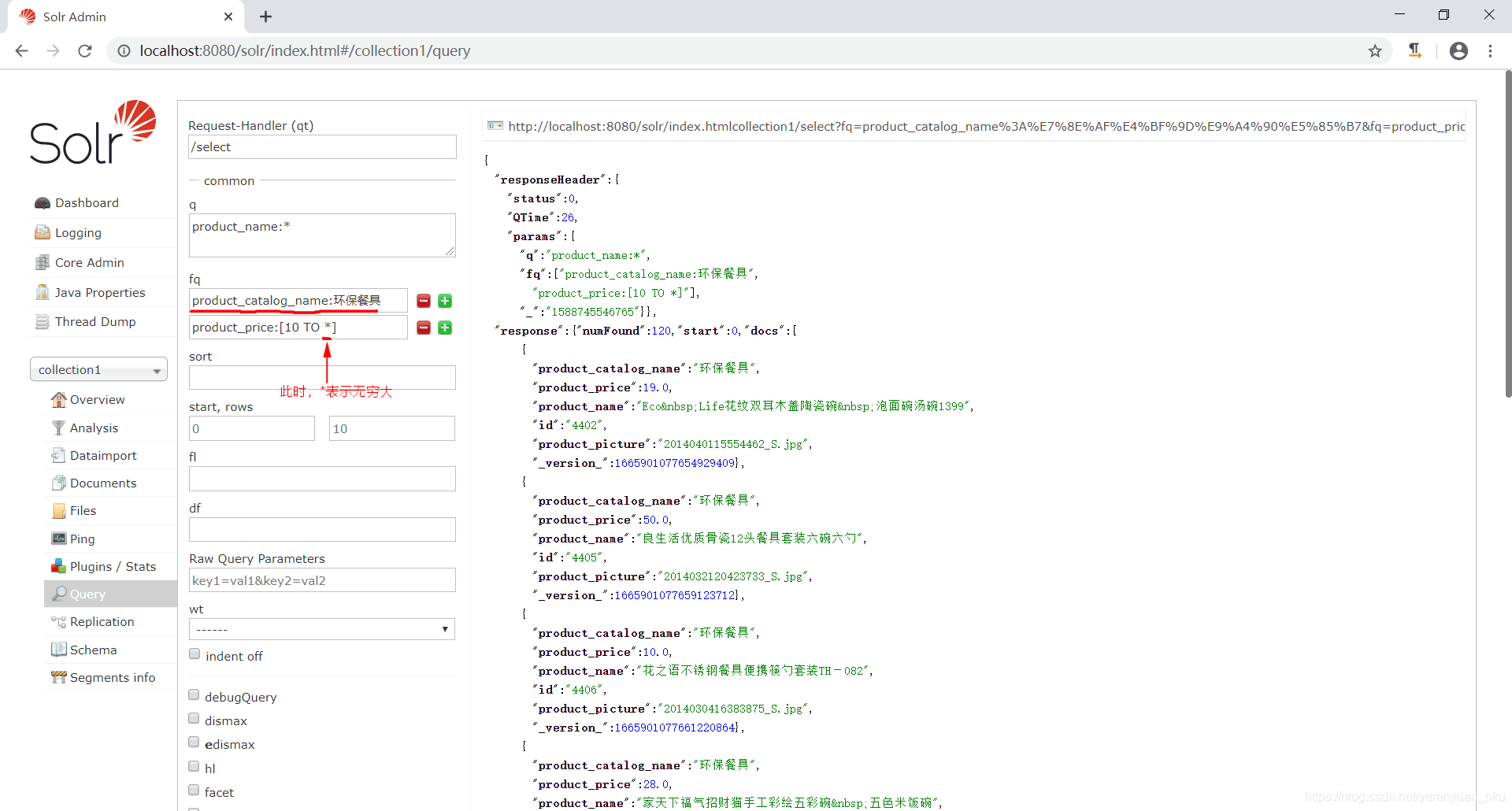Open the Java Properties menu item

tap(100, 293)
